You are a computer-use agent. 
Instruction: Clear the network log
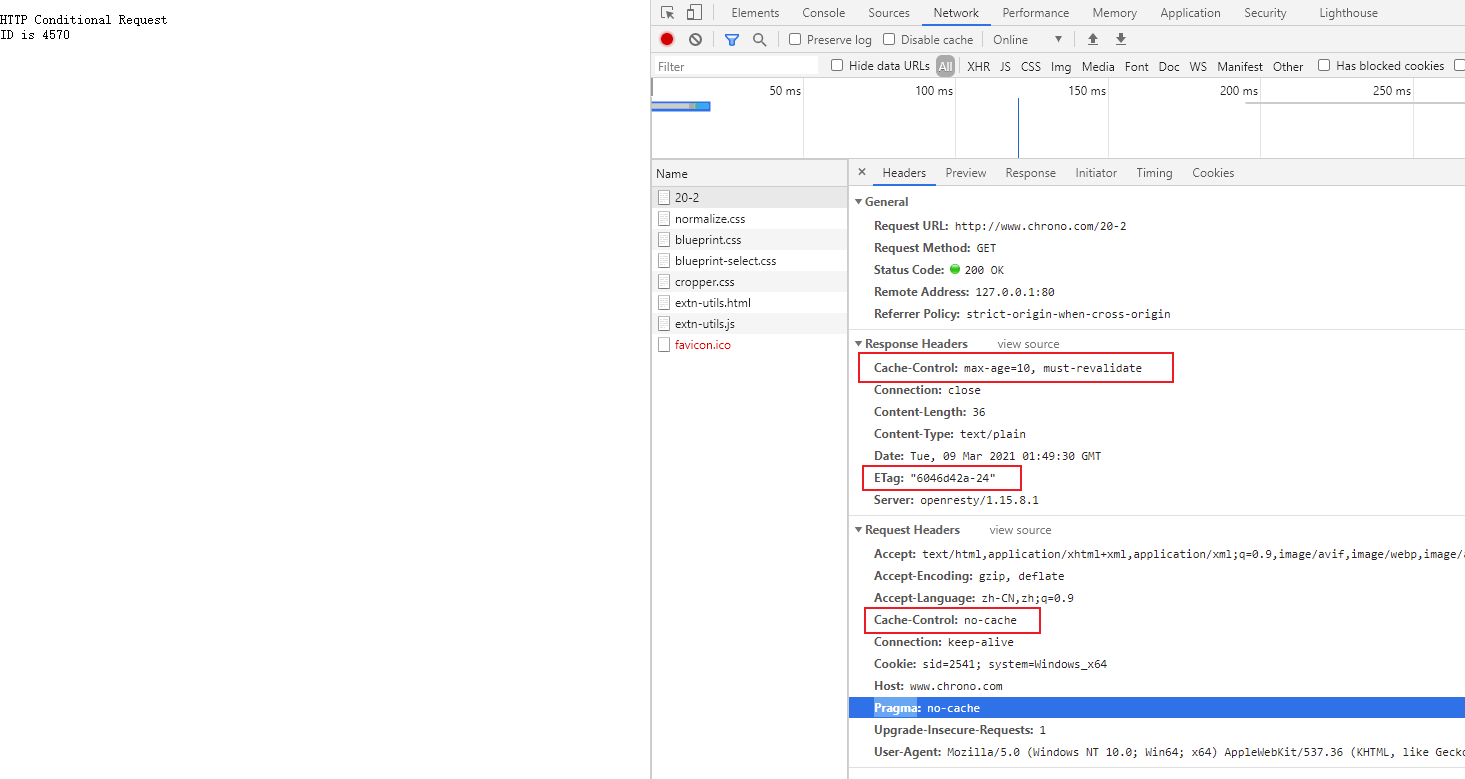tap(695, 39)
